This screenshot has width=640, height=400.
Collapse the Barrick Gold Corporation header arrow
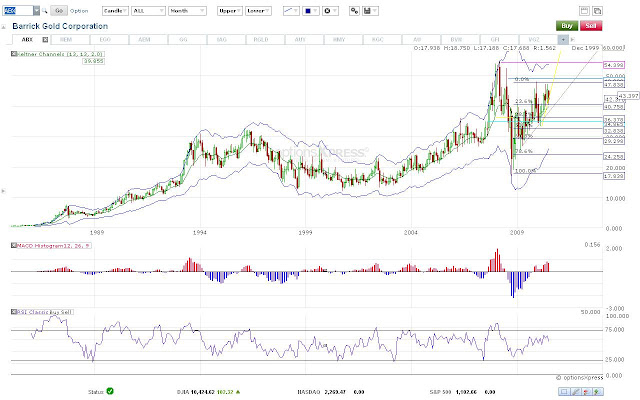click(4, 27)
